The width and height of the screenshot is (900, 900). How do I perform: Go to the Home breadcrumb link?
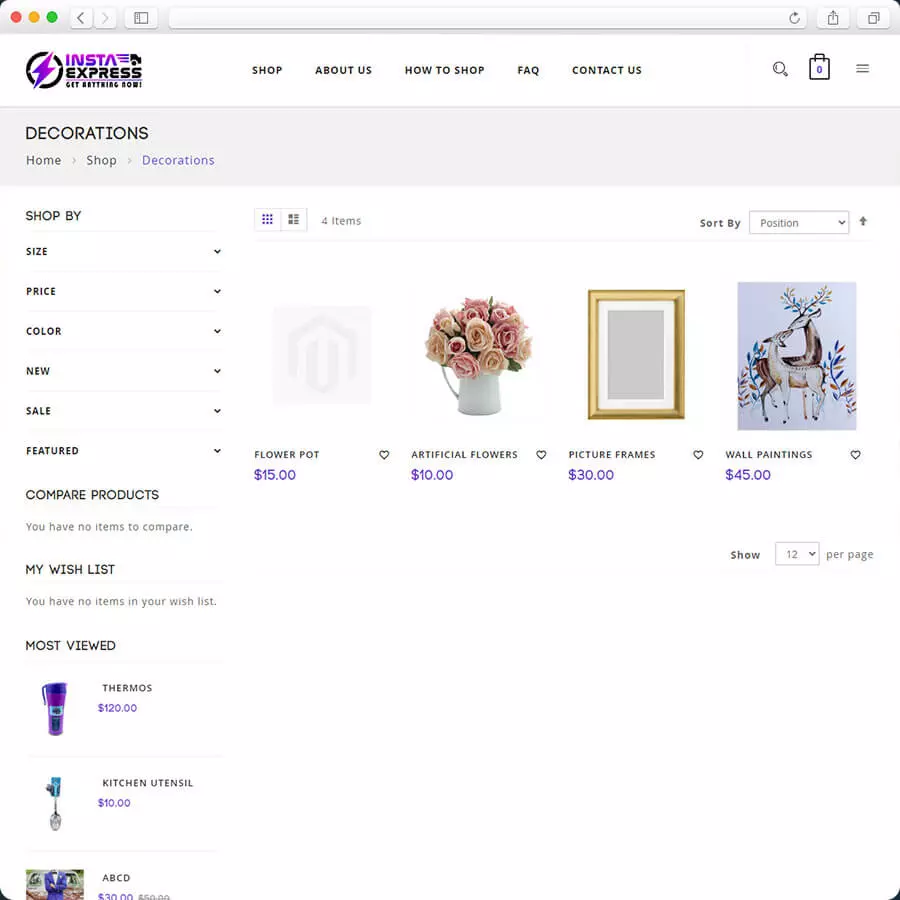[44, 160]
